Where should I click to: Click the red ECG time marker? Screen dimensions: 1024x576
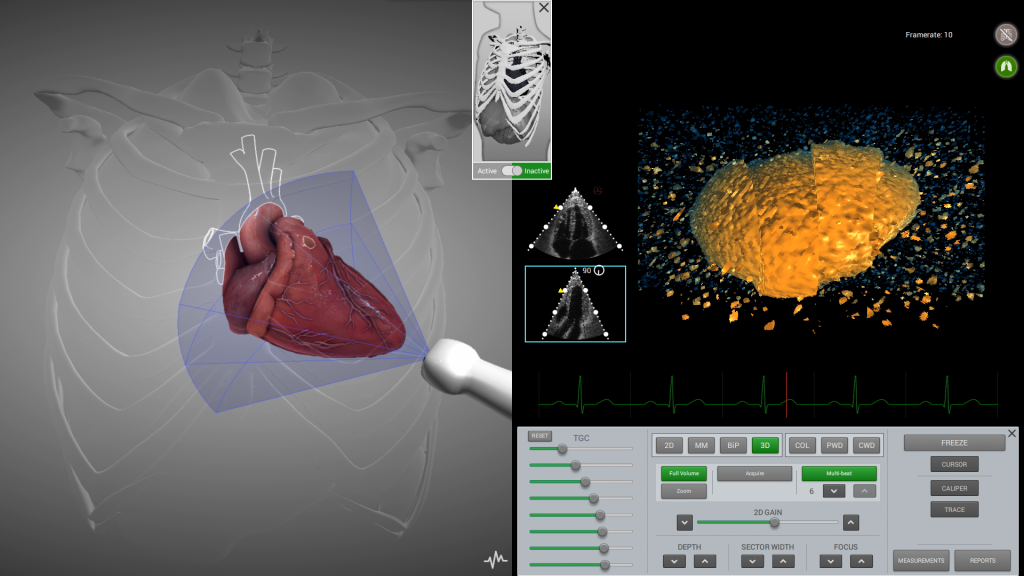coord(786,394)
